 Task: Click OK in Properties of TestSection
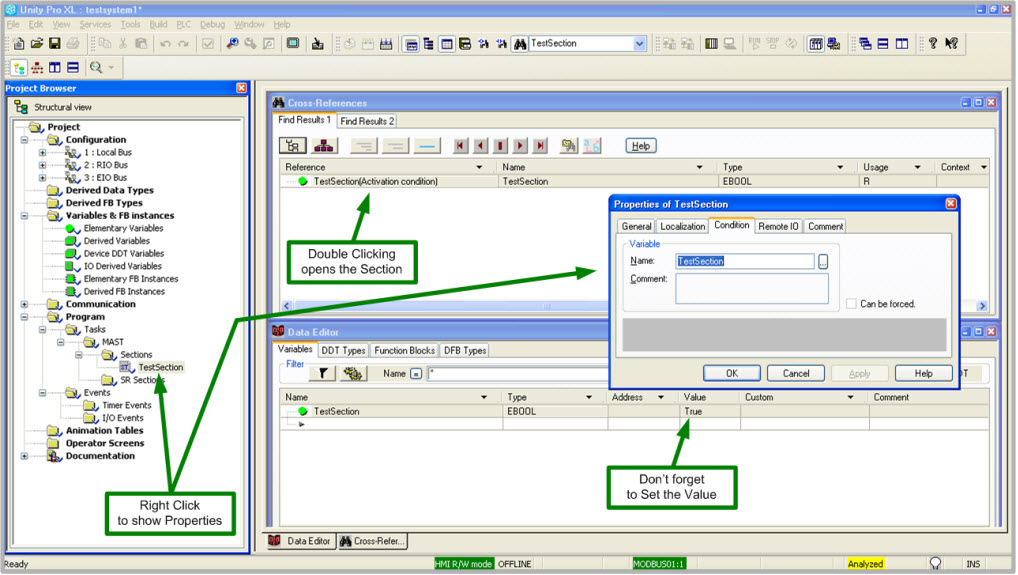pos(732,373)
